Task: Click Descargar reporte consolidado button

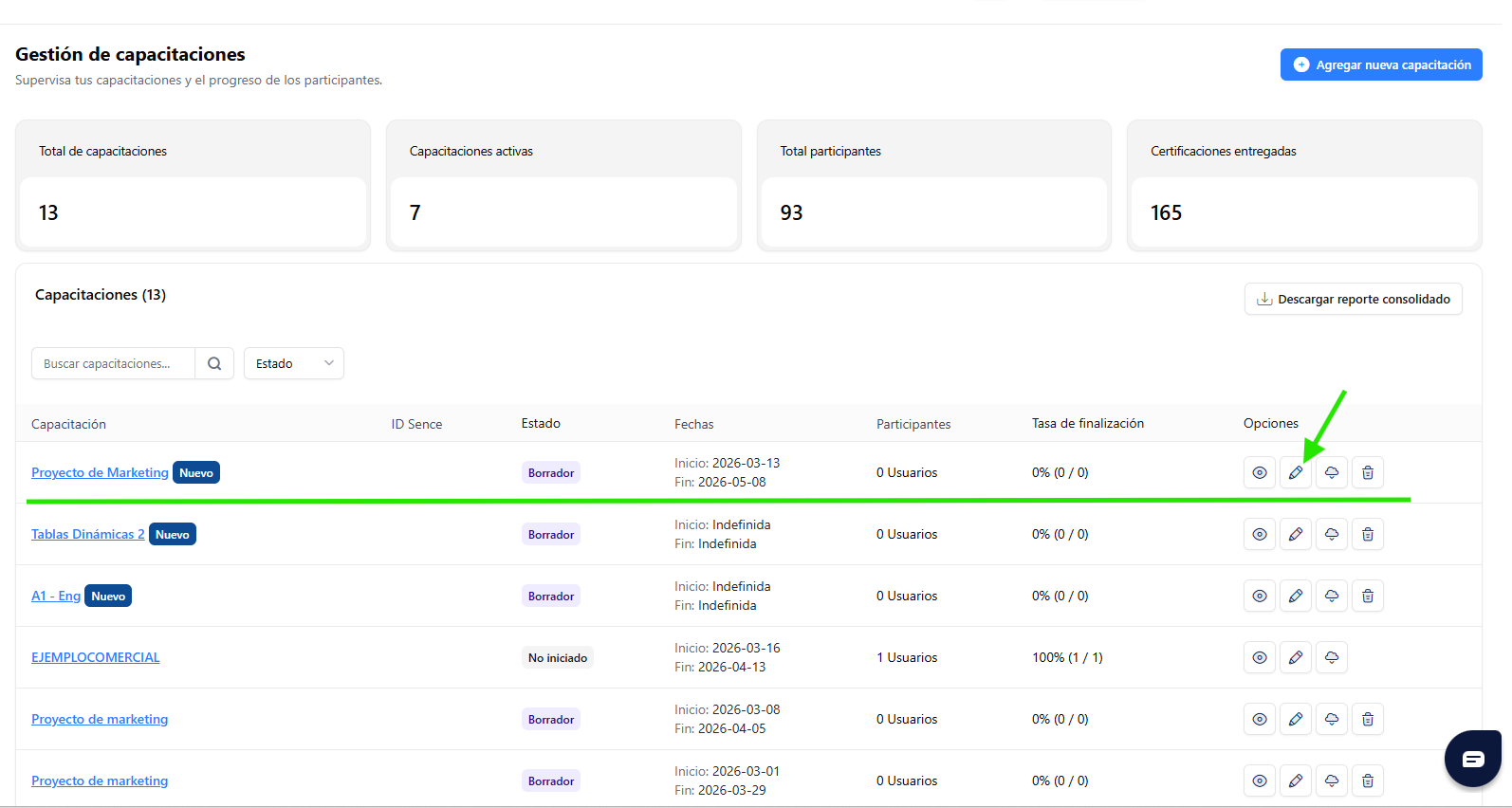Action: pos(1354,299)
